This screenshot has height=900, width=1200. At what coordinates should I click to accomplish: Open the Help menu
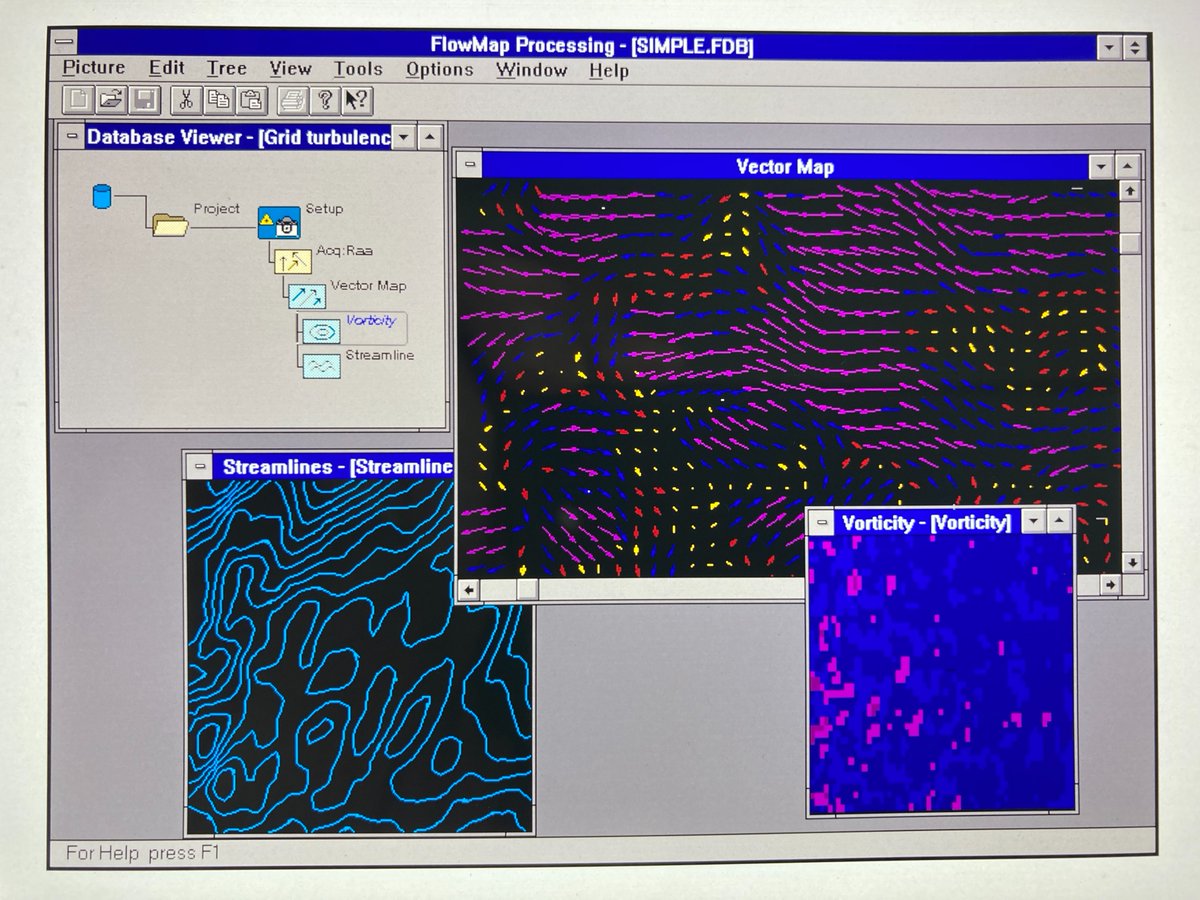(x=609, y=71)
